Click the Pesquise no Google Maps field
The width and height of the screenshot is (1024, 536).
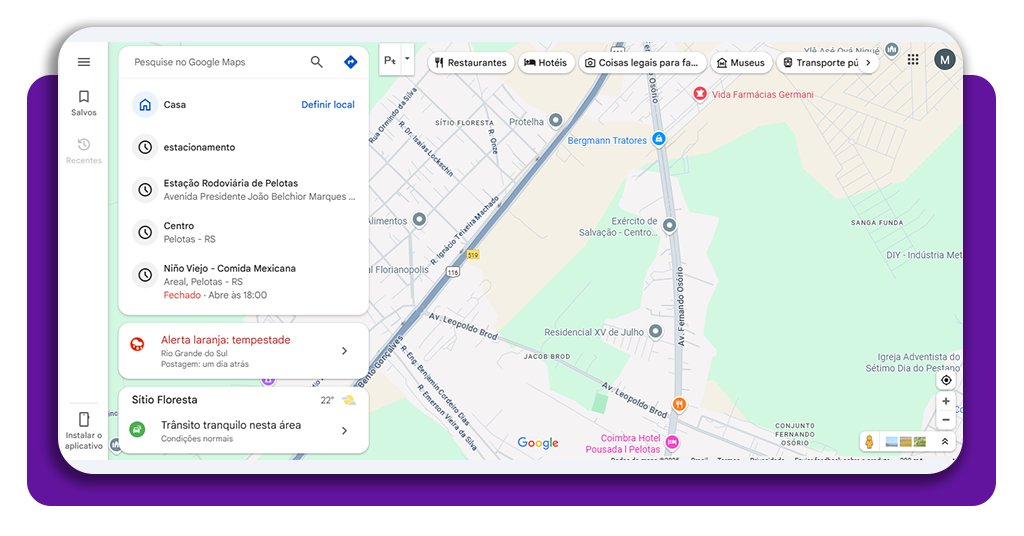pos(216,62)
